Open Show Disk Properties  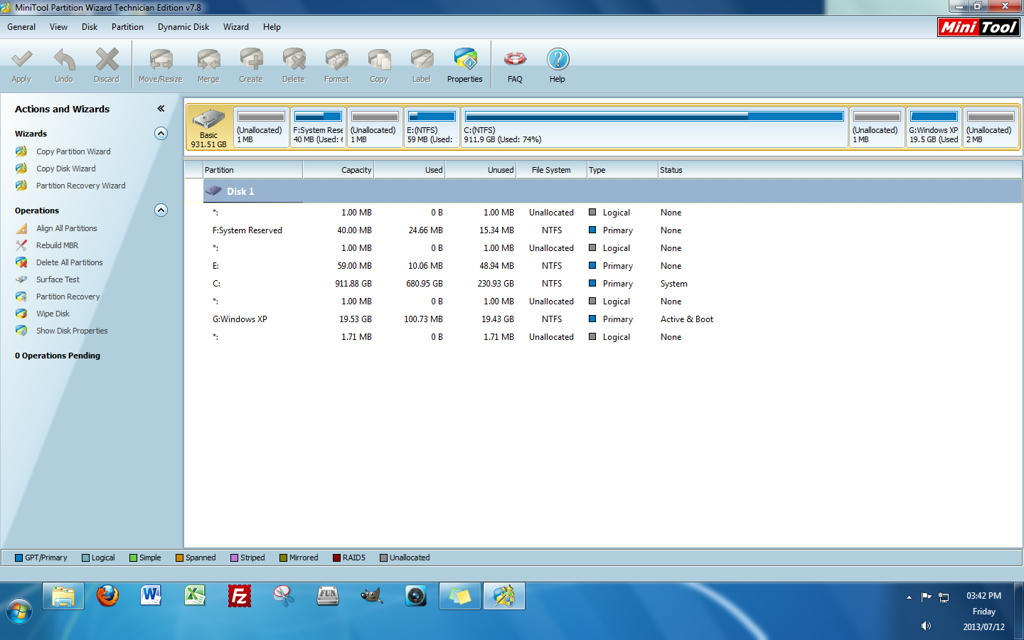point(72,330)
